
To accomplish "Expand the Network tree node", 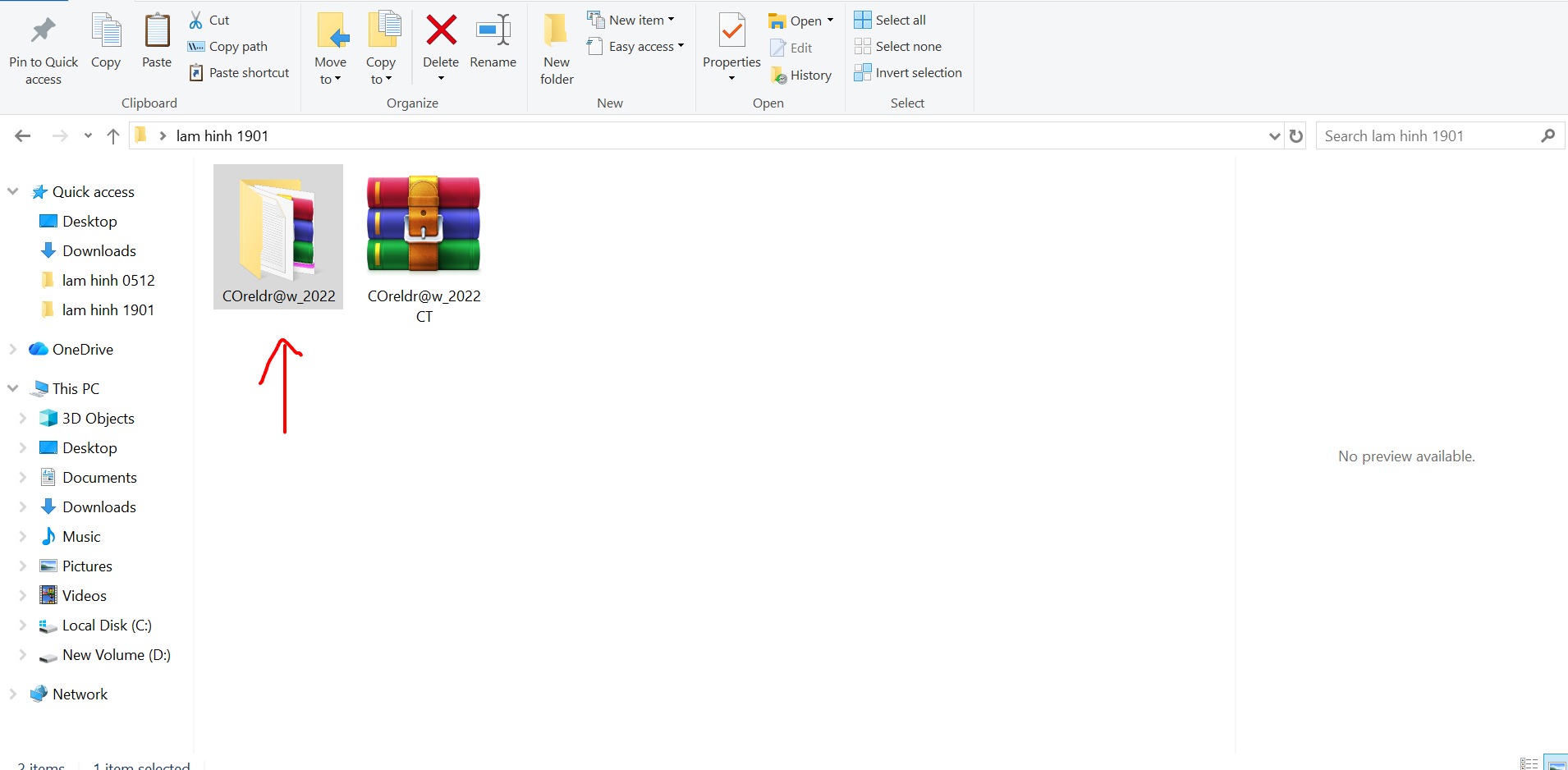I will (x=13, y=694).
